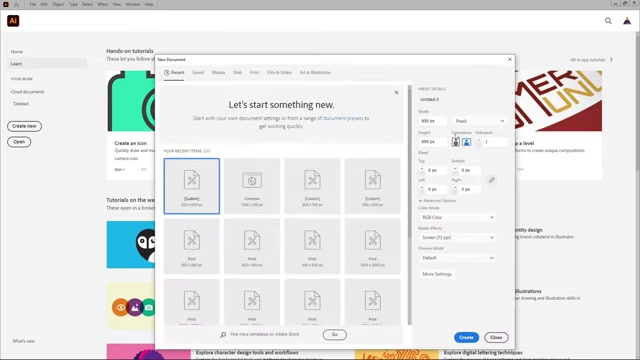Switch to the Recent tab
Viewport: 640px width, 360px height.
pos(174,73)
